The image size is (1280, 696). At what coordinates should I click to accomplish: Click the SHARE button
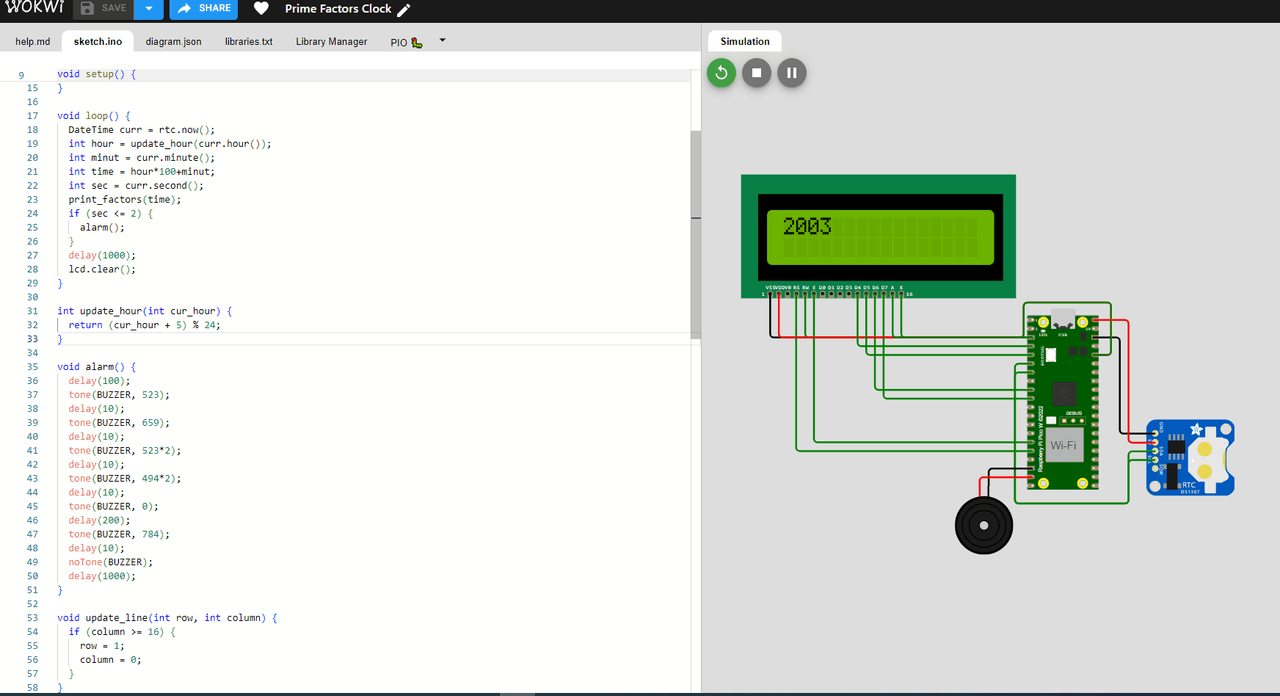(x=203, y=9)
